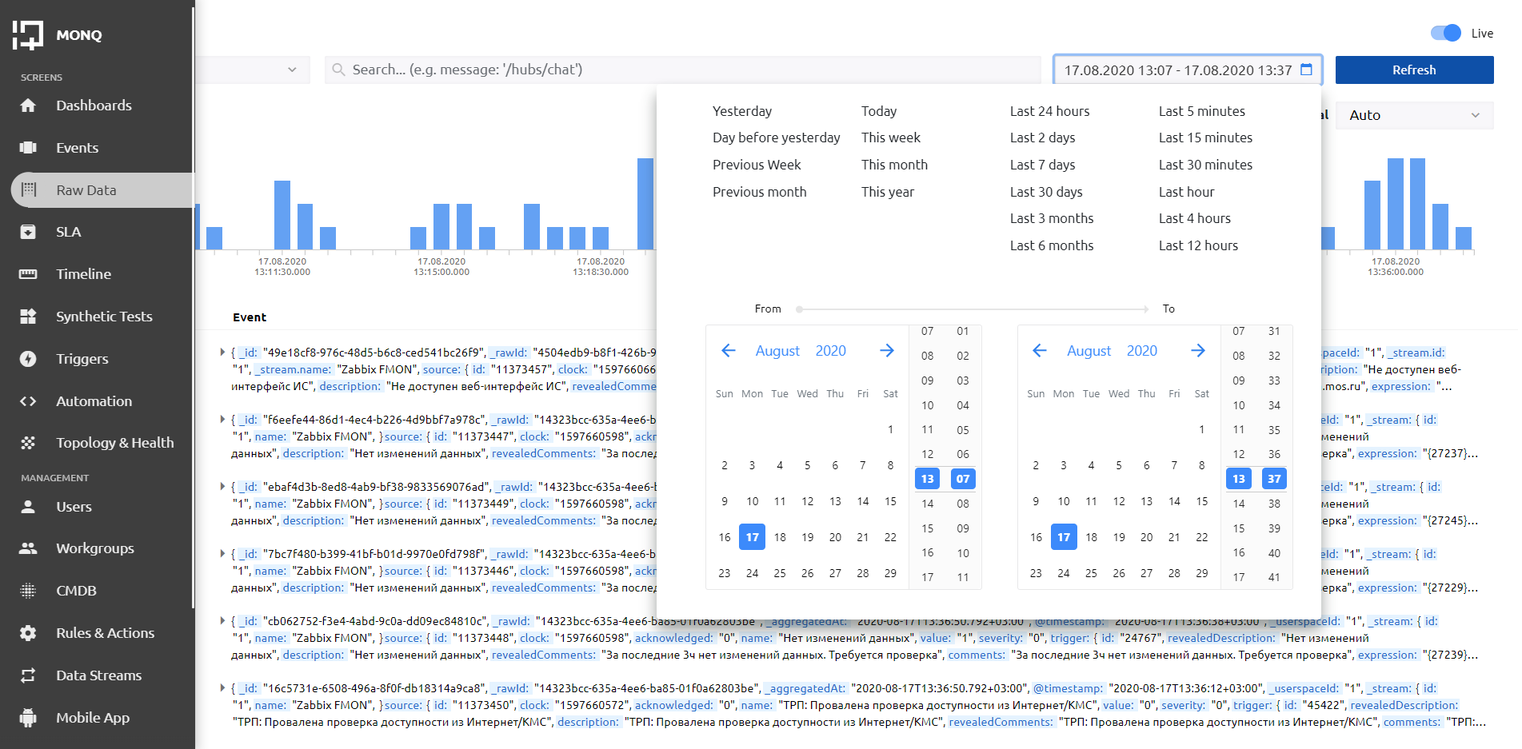Go to previous month in To calendar
The width and height of the screenshot is (1522, 749).
1039,350
